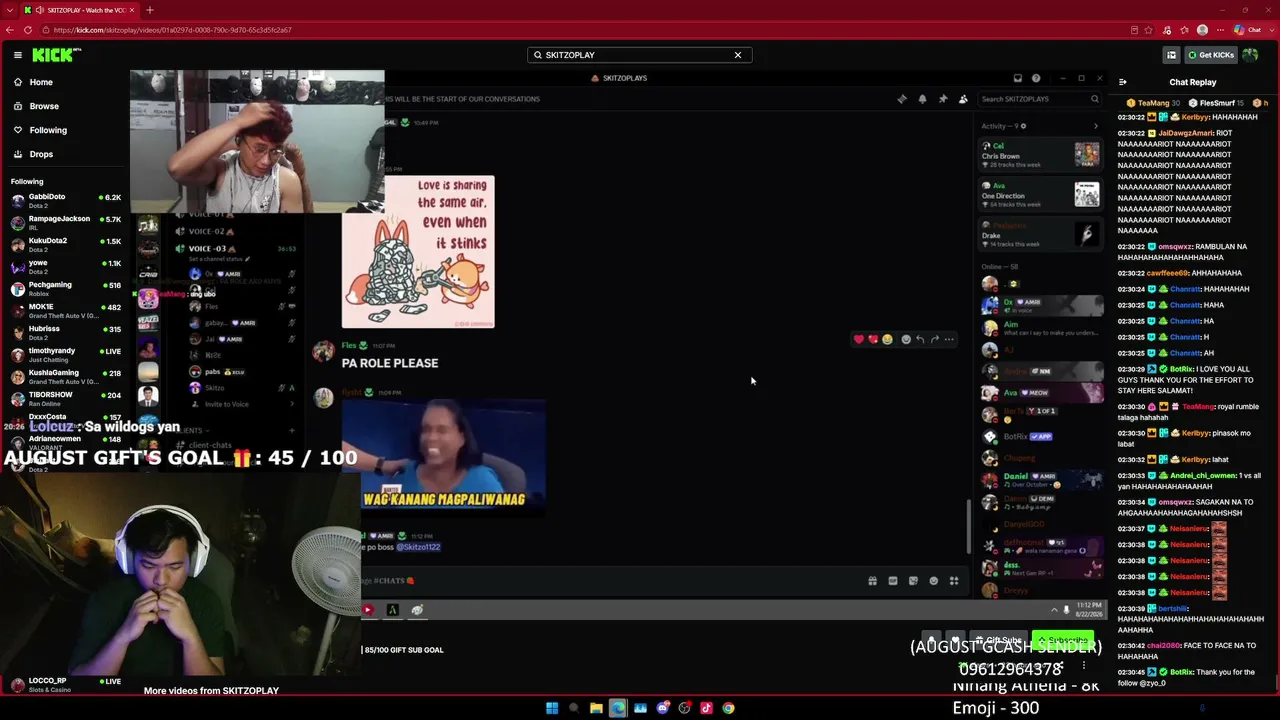Click the Search SKITZOPLAYS field in Discord

point(1039,99)
